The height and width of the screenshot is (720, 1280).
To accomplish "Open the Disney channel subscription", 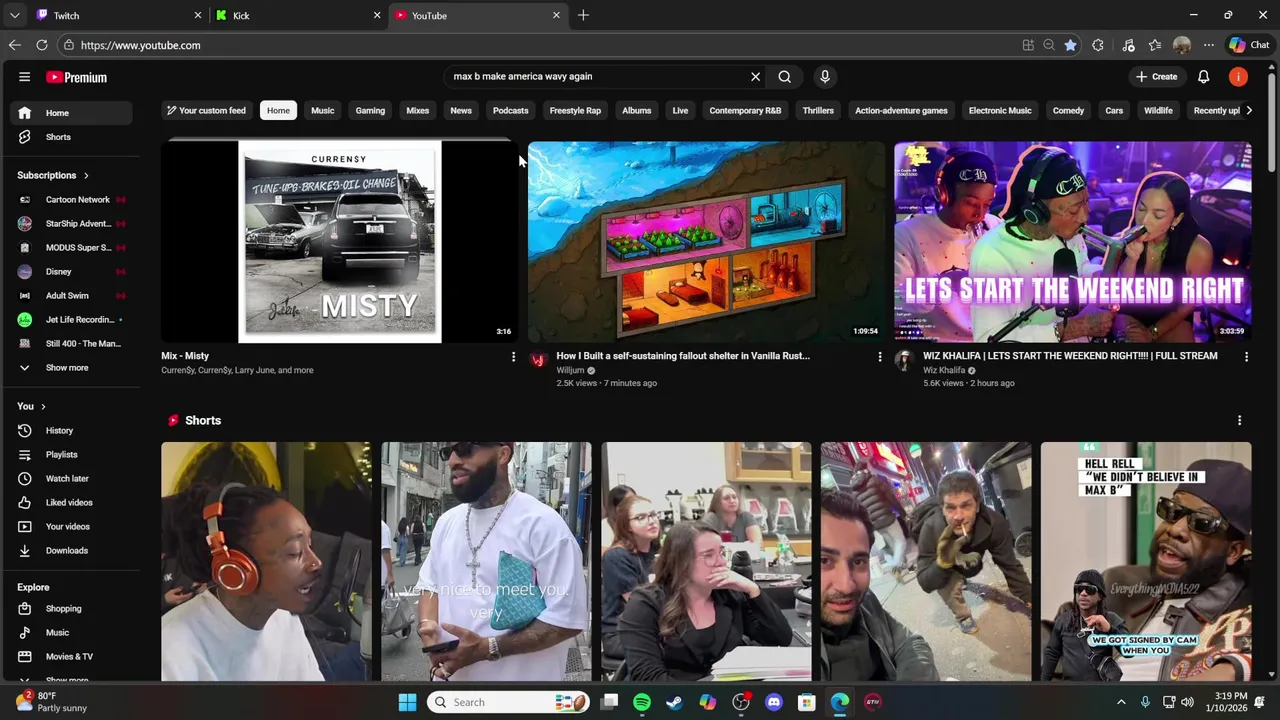I will 70,271.
